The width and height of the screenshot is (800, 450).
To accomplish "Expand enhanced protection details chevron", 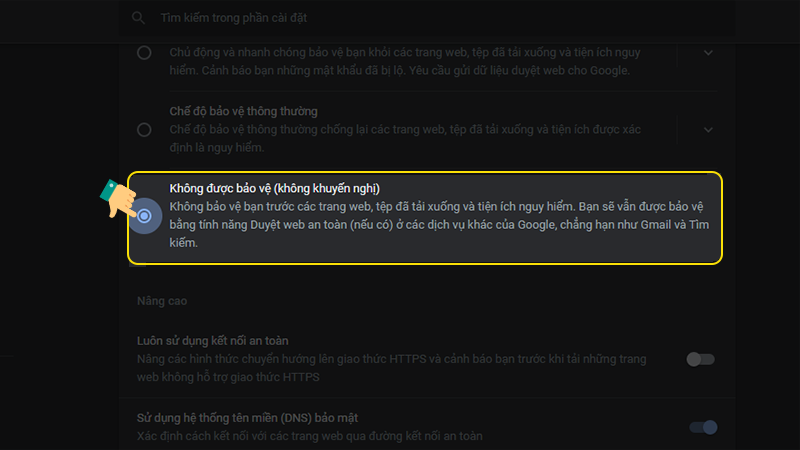I will click(x=708, y=53).
